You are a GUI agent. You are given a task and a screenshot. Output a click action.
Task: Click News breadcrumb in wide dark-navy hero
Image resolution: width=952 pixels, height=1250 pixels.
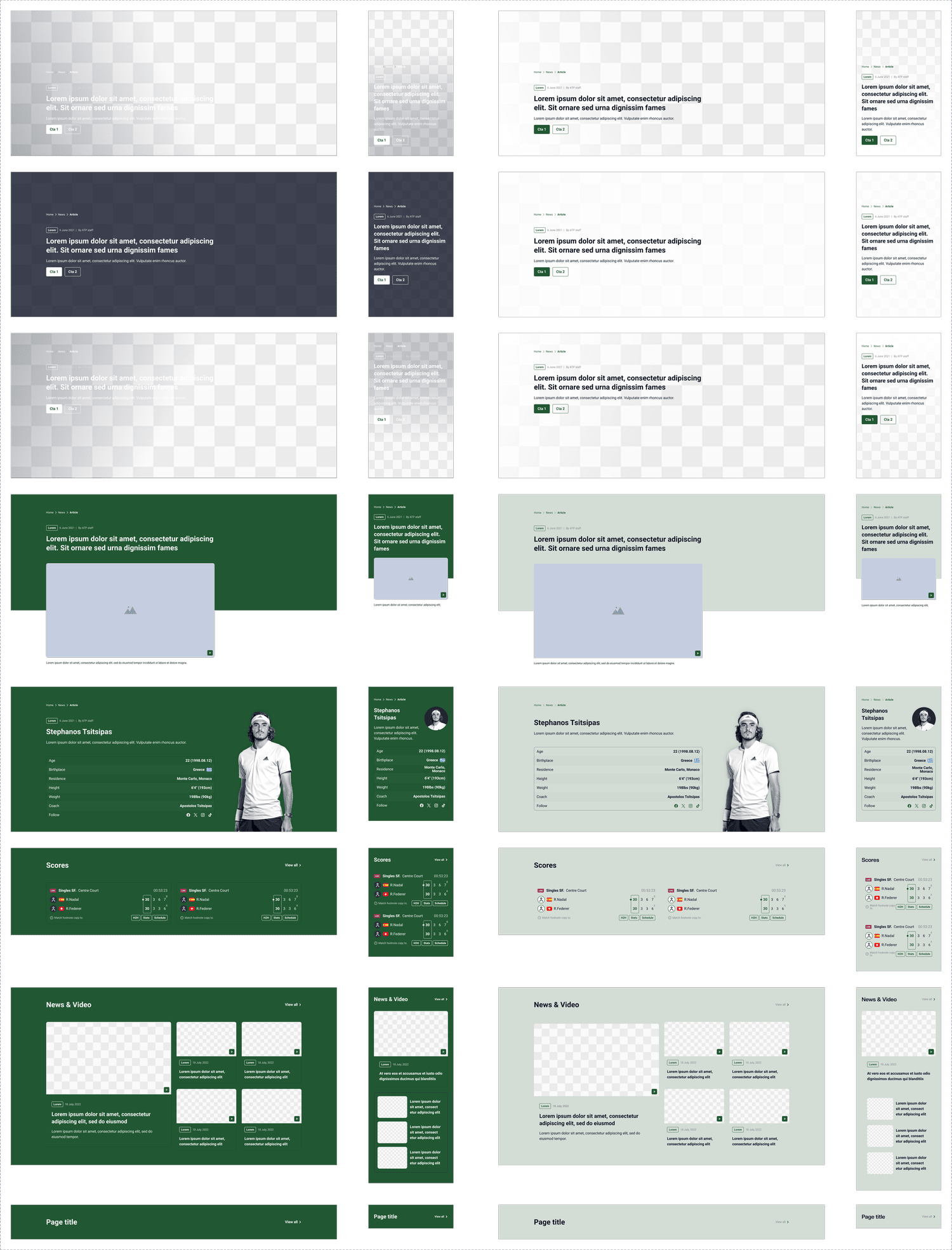coord(62,215)
